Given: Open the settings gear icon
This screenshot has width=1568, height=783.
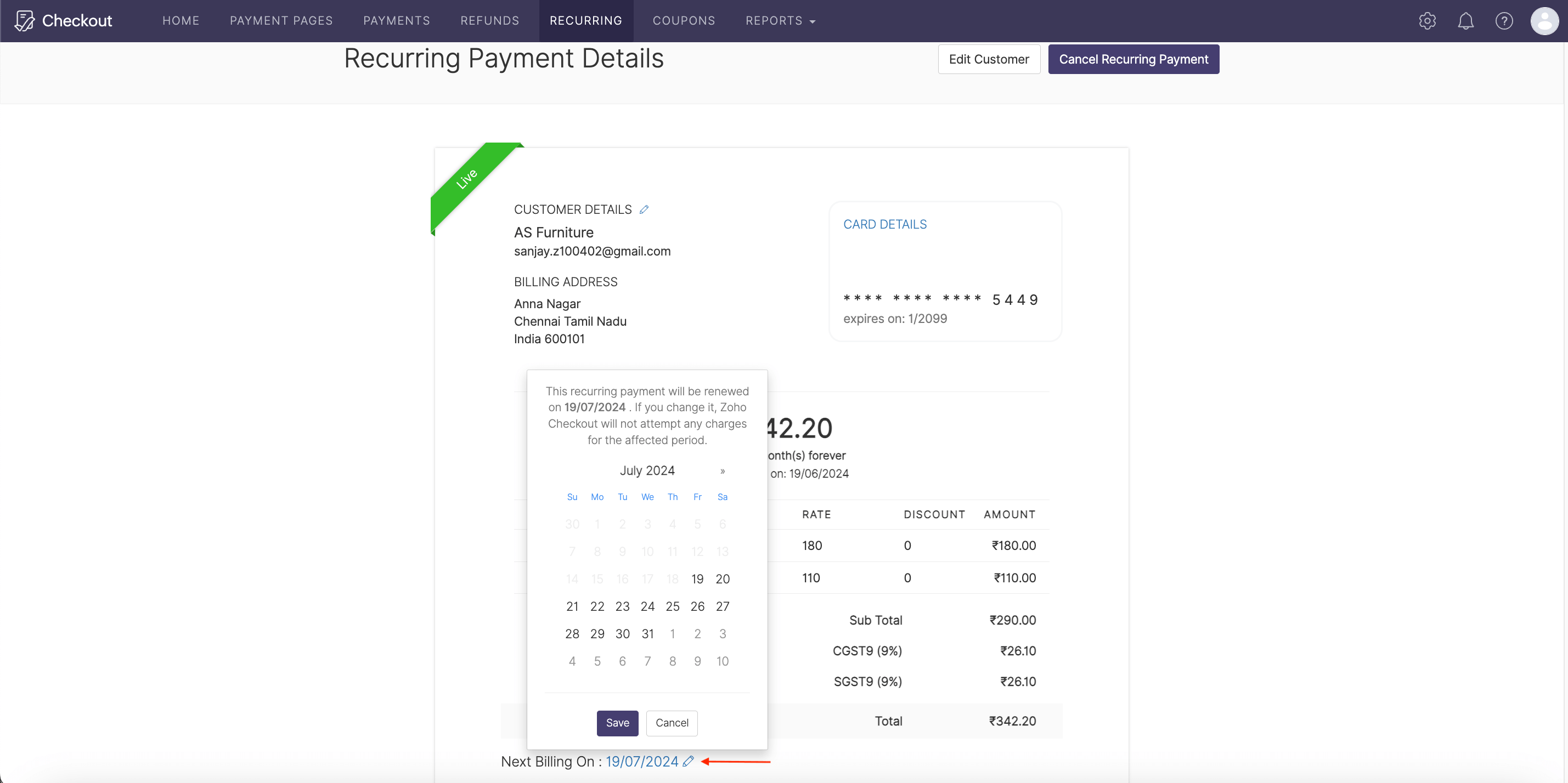Looking at the screenshot, I should (1428, 21).
